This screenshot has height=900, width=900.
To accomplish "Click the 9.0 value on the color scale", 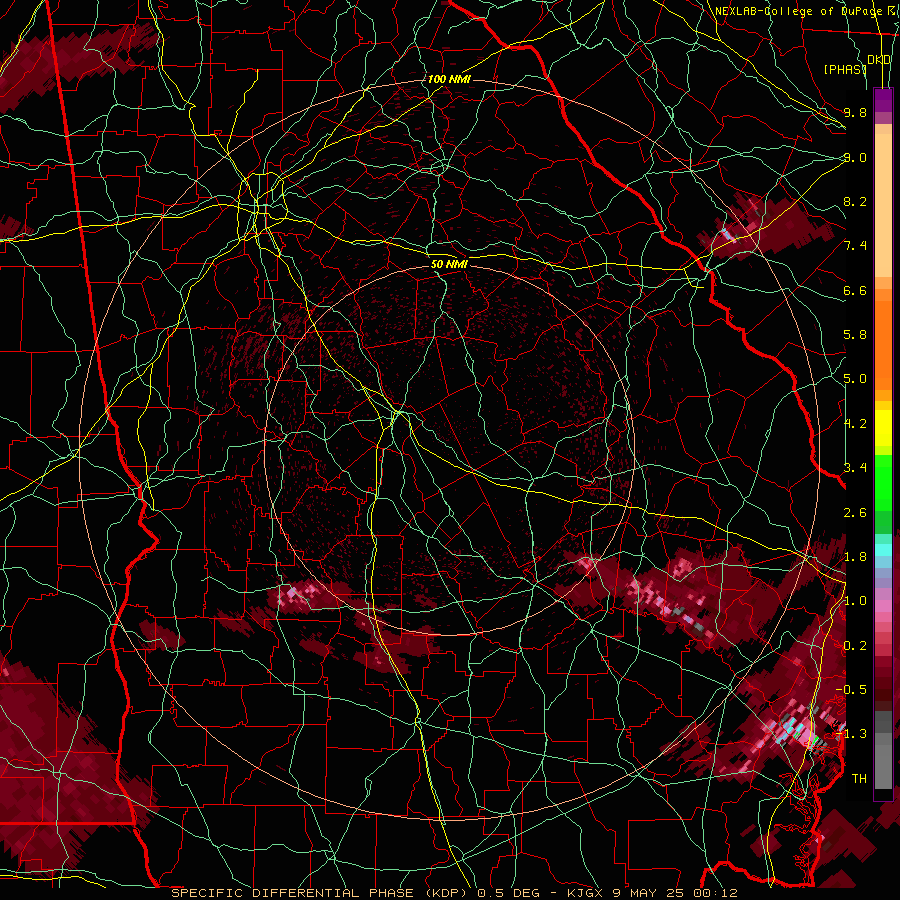I will point(855,157).
